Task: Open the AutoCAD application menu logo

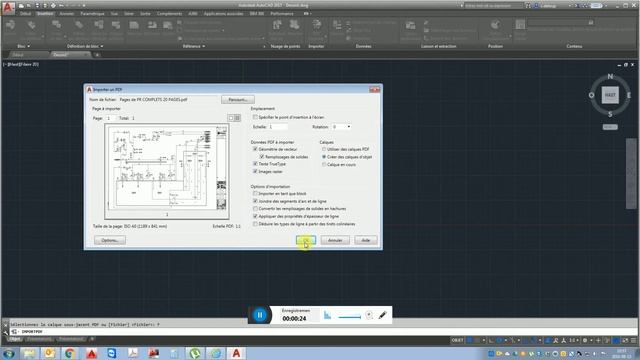Action: click(x=8, y=7)
